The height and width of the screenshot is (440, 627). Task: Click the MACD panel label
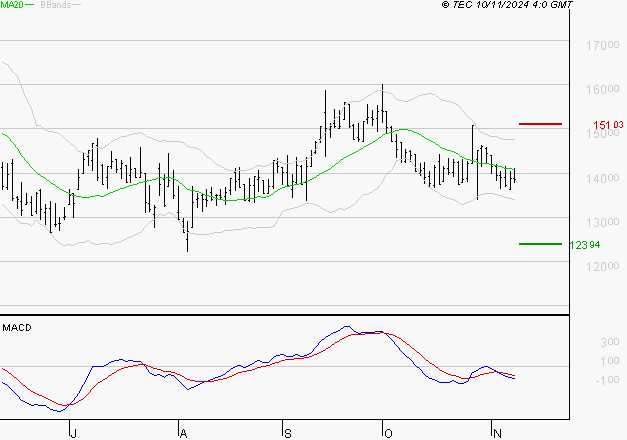tap(17, 328)
